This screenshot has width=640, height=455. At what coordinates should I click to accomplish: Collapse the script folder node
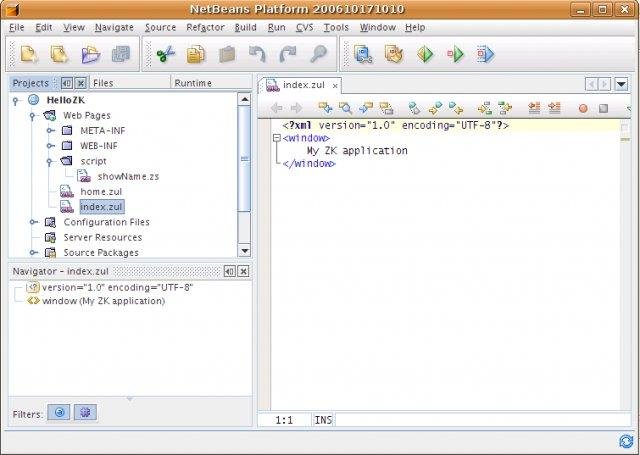tap(49, 162)
